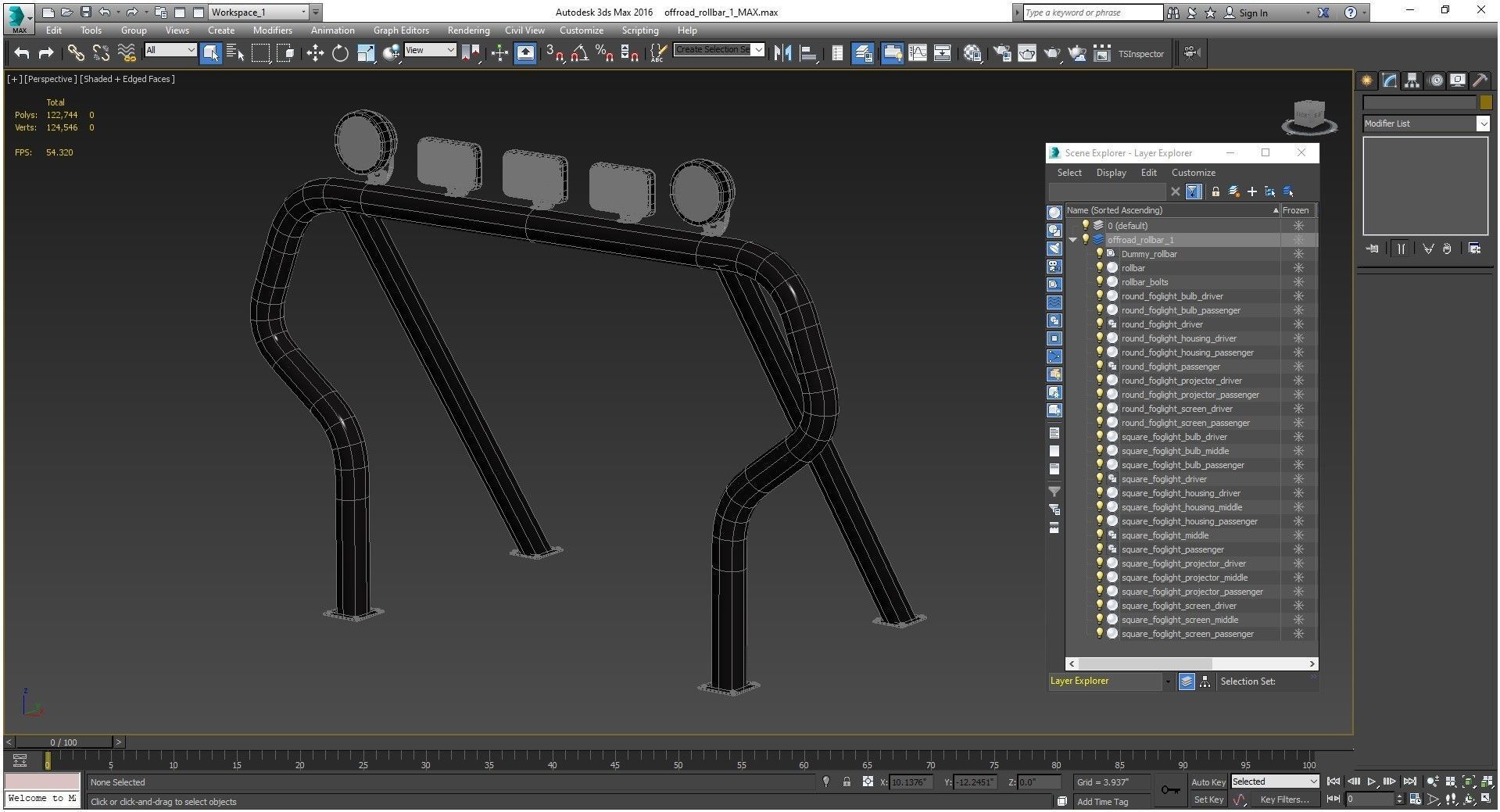1500x812 pixels.
Task: Hide the rollbar object
Action: 1099,268
